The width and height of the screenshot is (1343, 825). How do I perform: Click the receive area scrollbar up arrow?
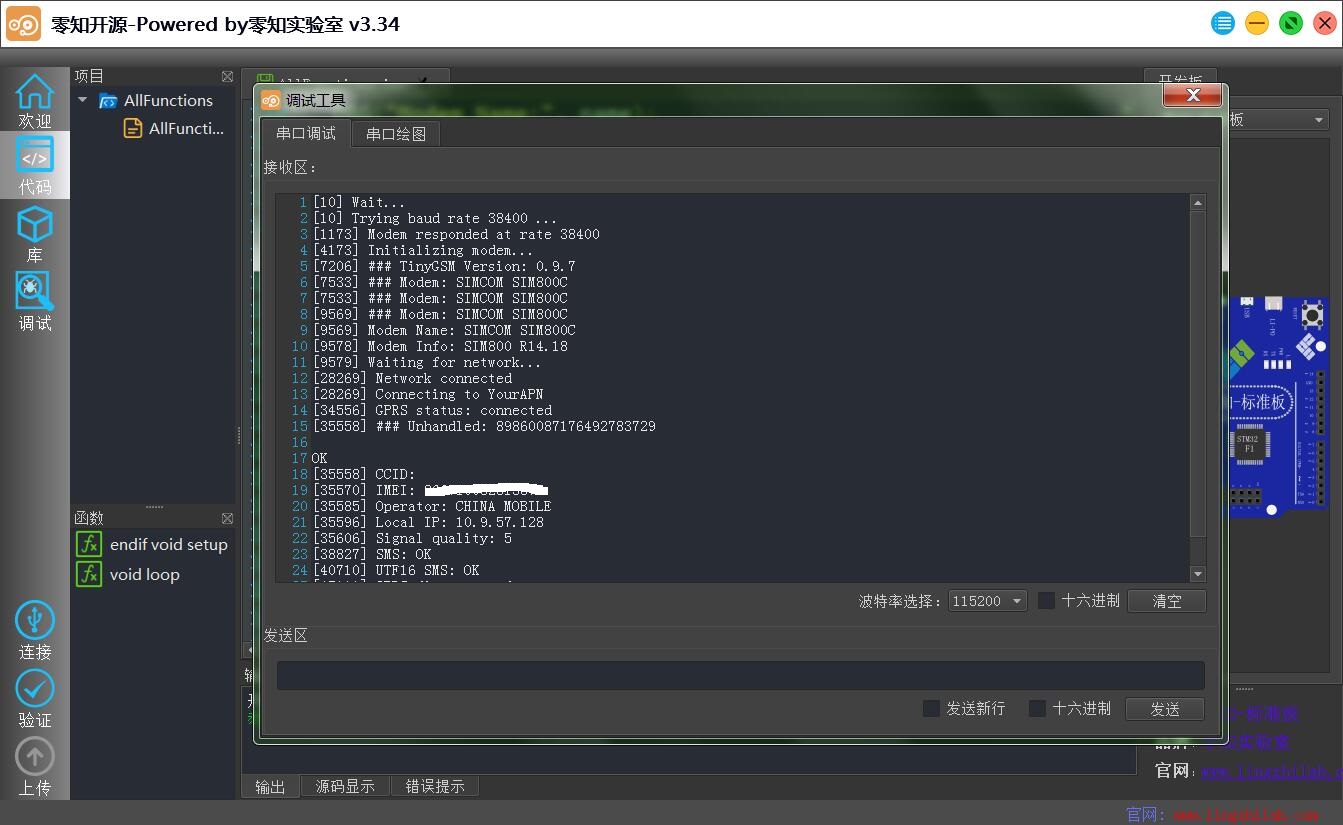[x=1198, y=202]
